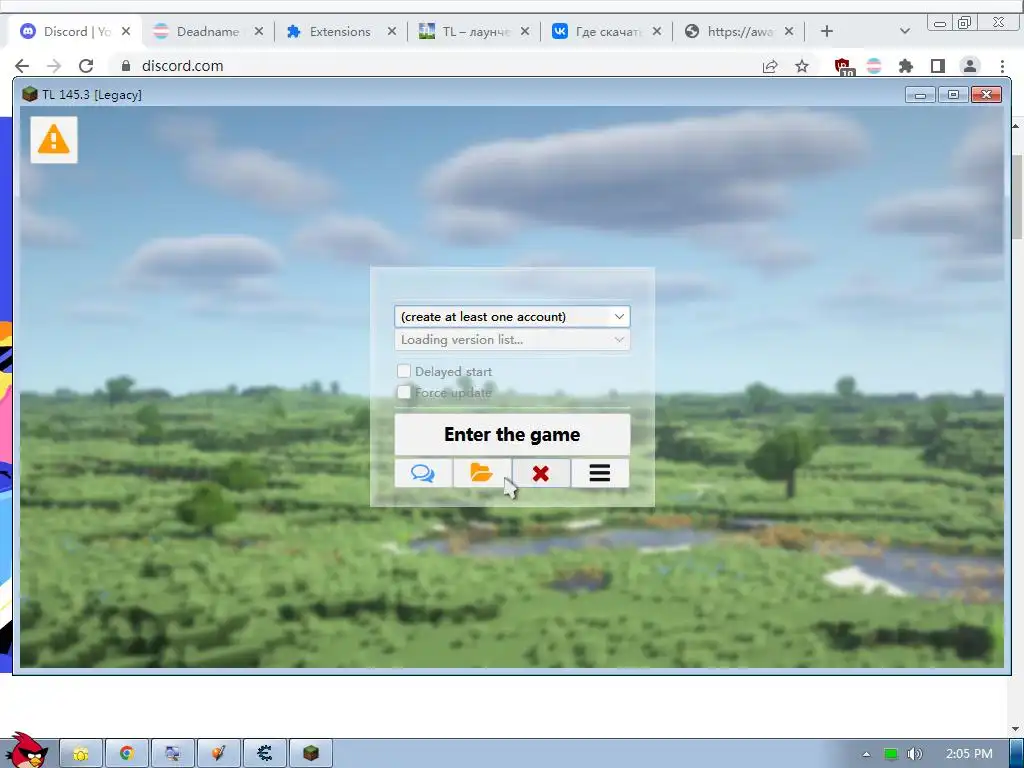Click the Enter the game button

(x=512, y=434)
